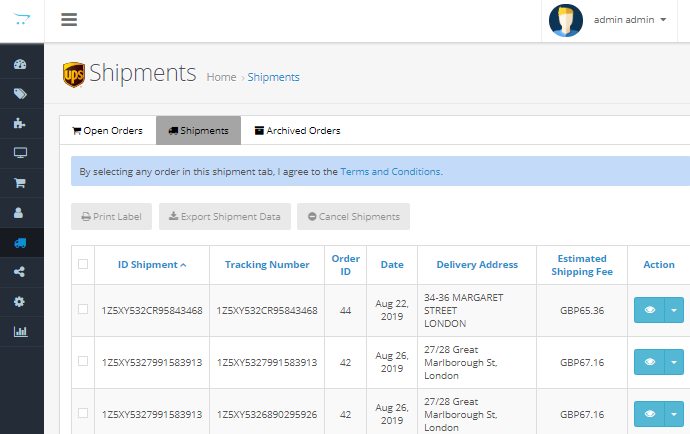Click the Aug 22, 2019 date cell

[392, 310]
